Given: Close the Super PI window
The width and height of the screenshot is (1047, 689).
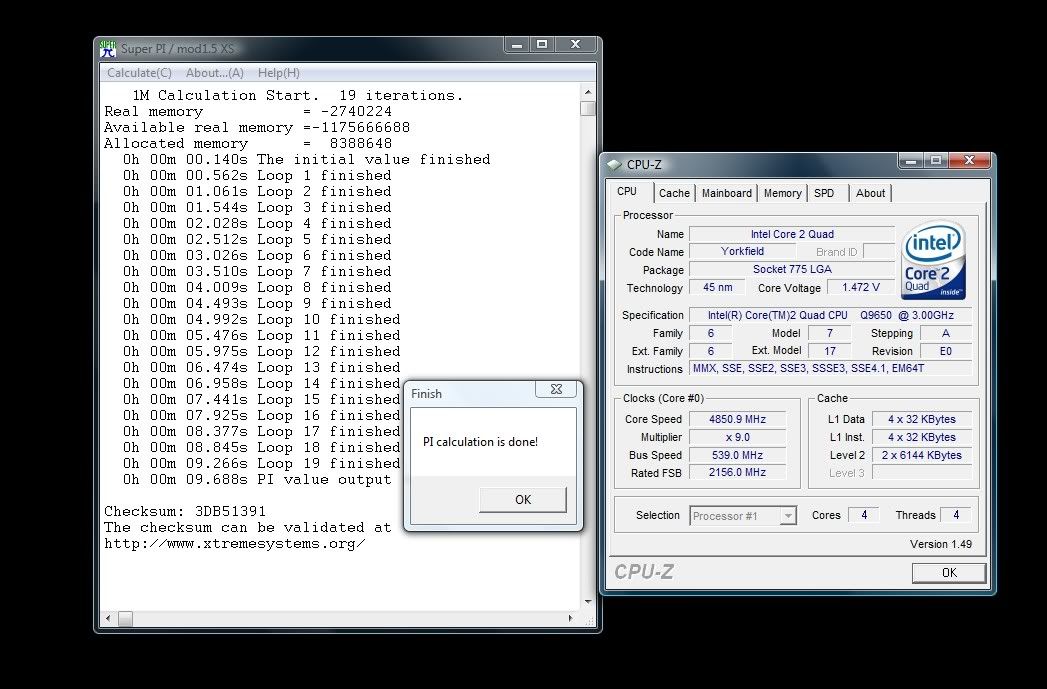Looking at the screenshot, I should pyautogui.click(x=576, y=45).
